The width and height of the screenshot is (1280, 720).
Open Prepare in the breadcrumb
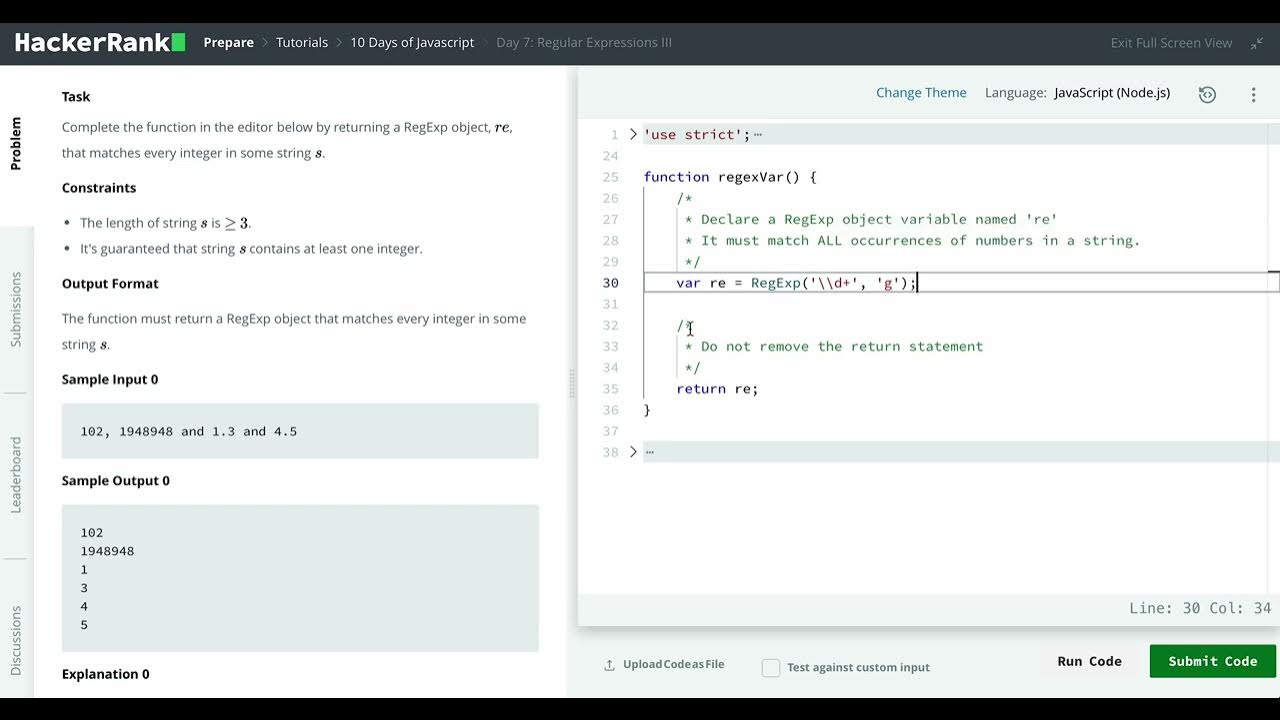228,43
